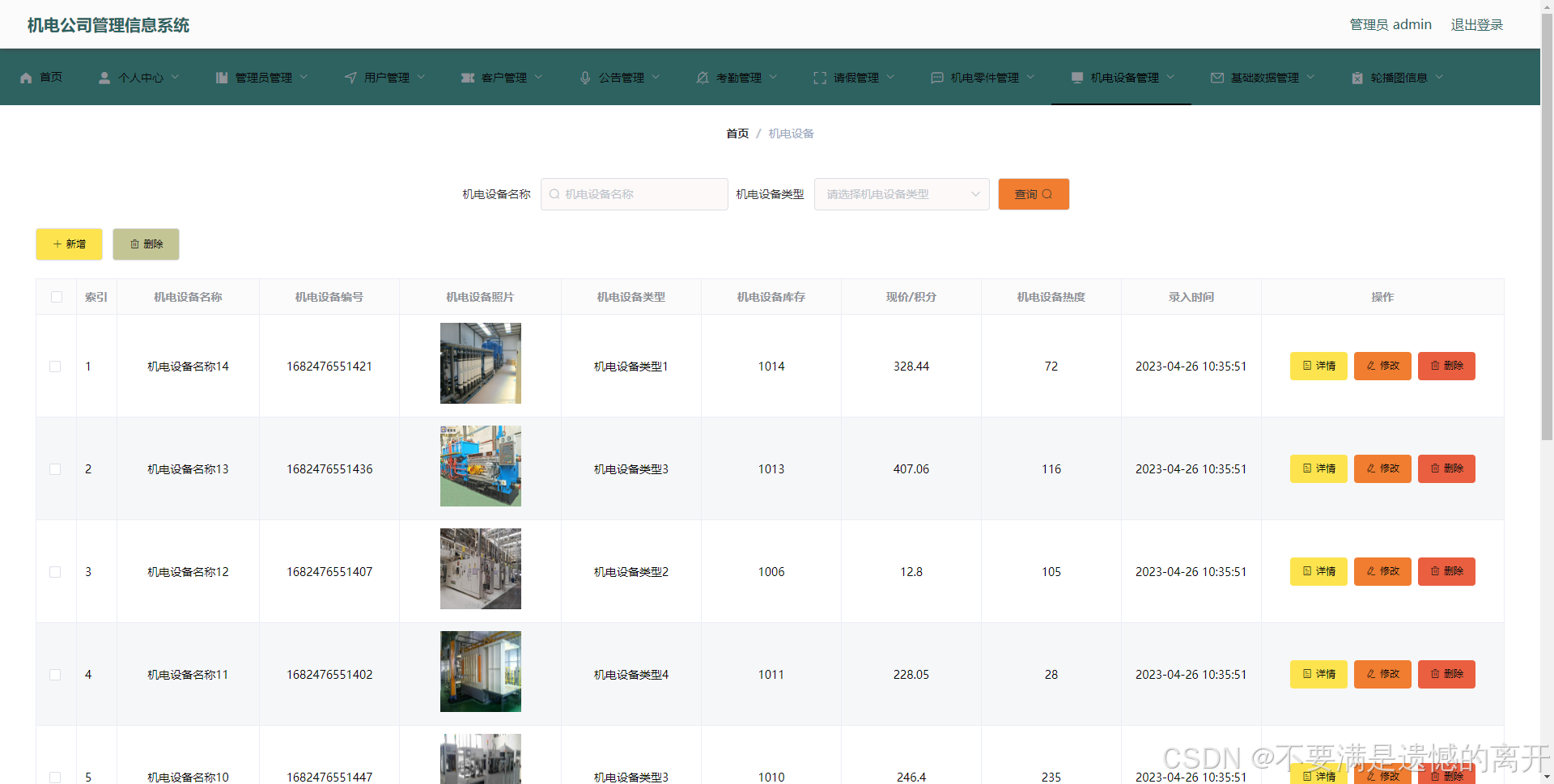Open the equipment photo for 机电设备名称11
1554x784 pixels.
(x=481, y=672)
